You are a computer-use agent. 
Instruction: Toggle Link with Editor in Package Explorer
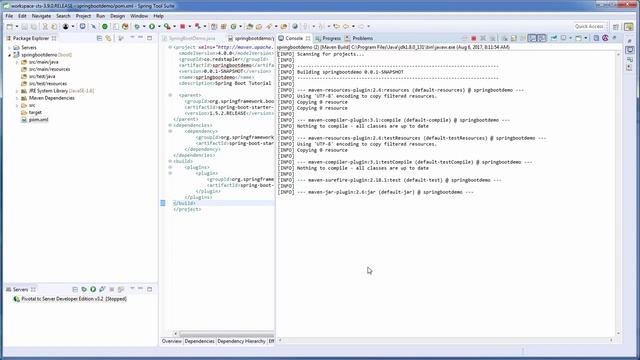[x=108, y=38]
